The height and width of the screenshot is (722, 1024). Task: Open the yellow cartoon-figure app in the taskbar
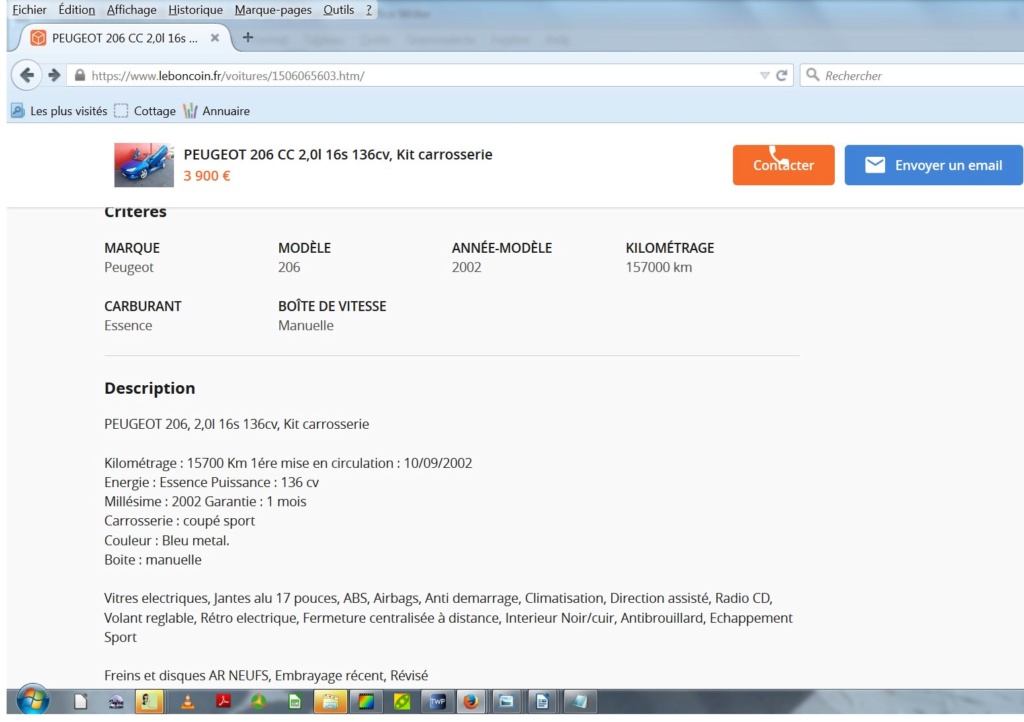[x=149, y=702]
